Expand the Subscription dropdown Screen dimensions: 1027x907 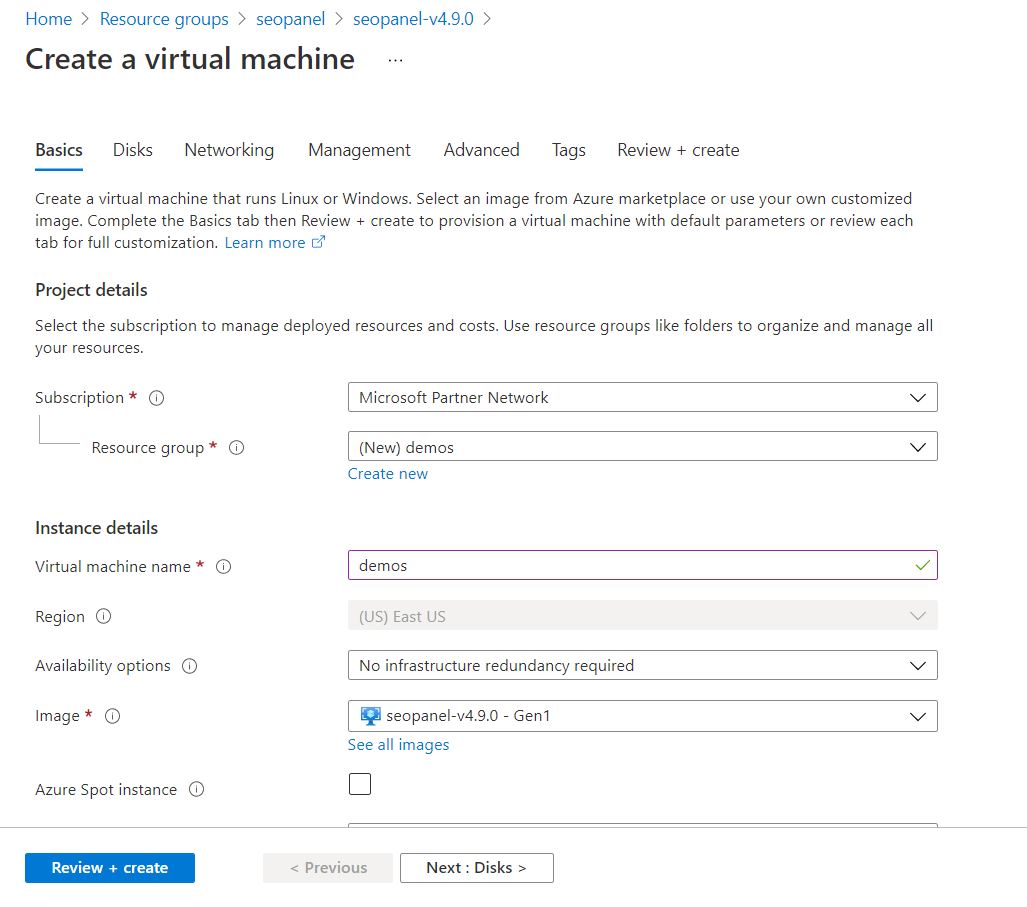642,398
